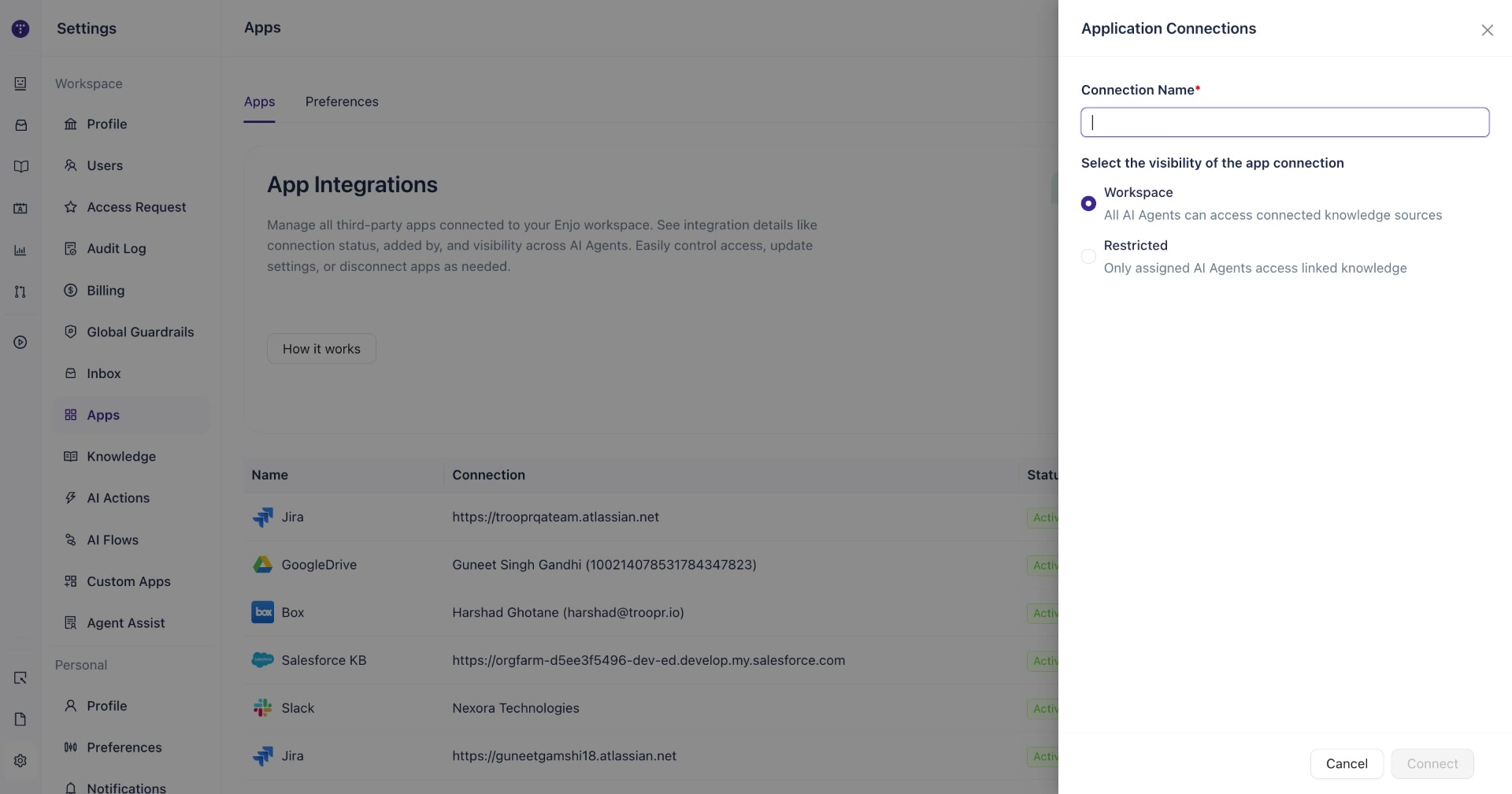Select the Restricted visibility radio button

[x=1088, y=256]
